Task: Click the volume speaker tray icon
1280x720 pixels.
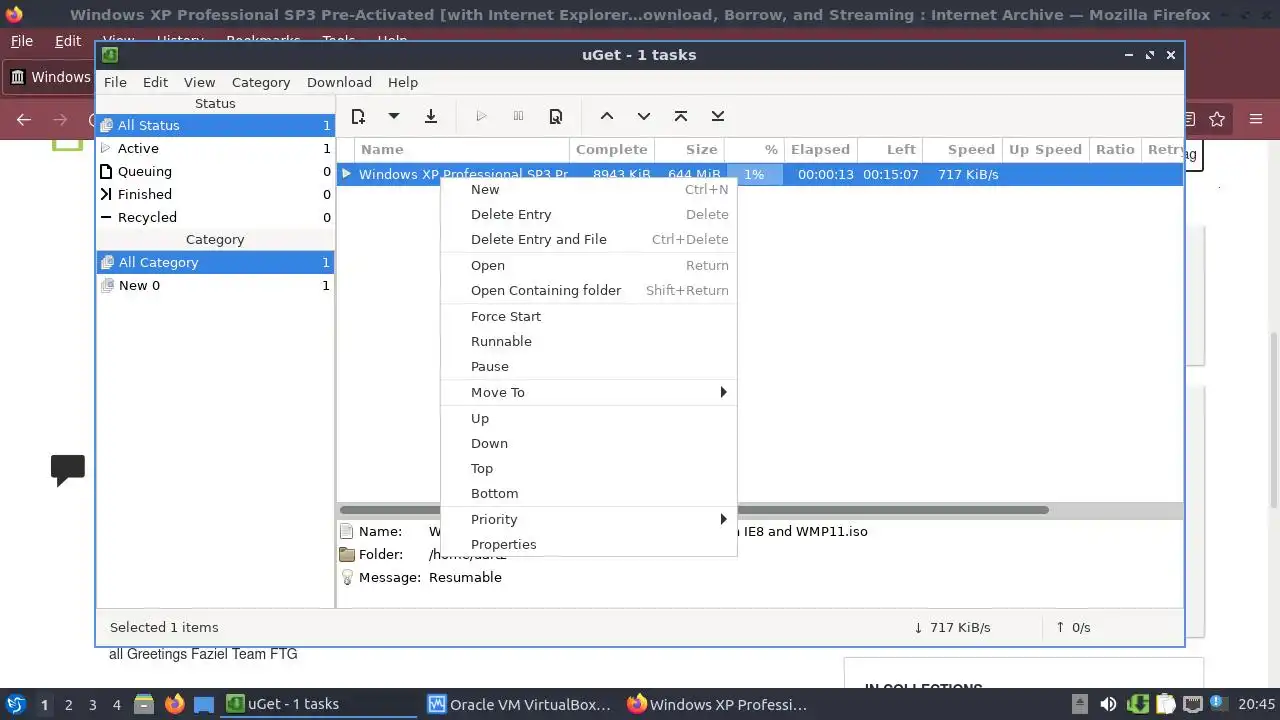Action: [1107, 704]
